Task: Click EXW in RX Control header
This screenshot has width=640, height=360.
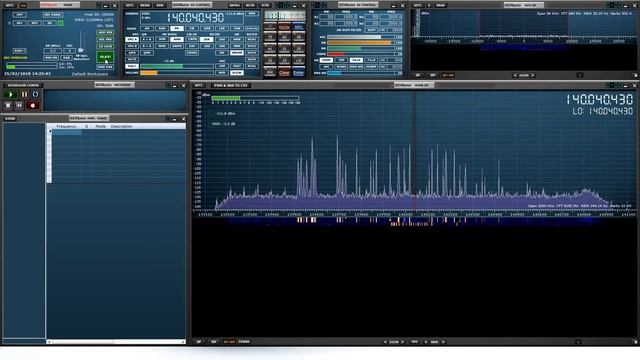Action: [x=160, y=5]
